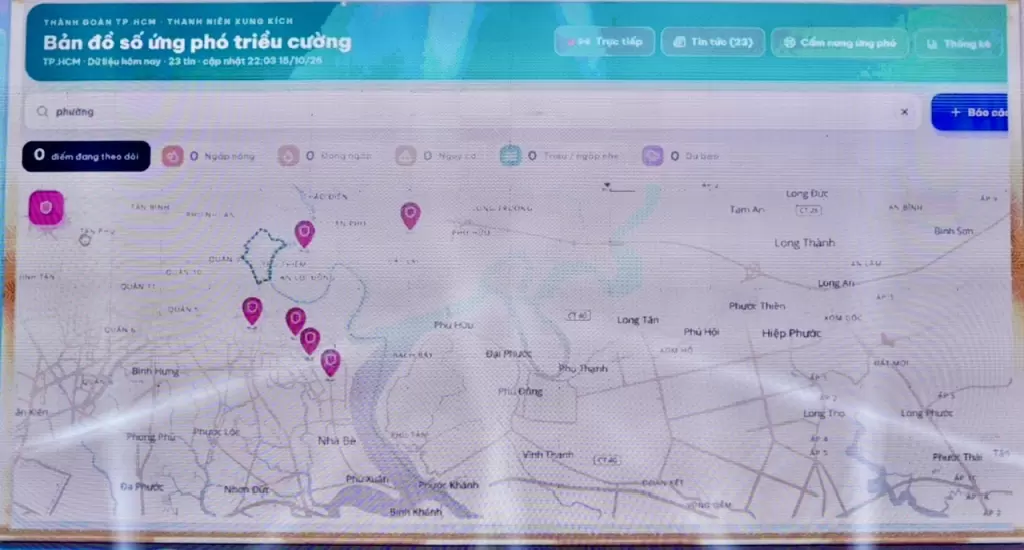The width and height of the screenshot is (1024, 550).
Task: Click the blue Báo cáo report button
Action: [x=970, y=112]
